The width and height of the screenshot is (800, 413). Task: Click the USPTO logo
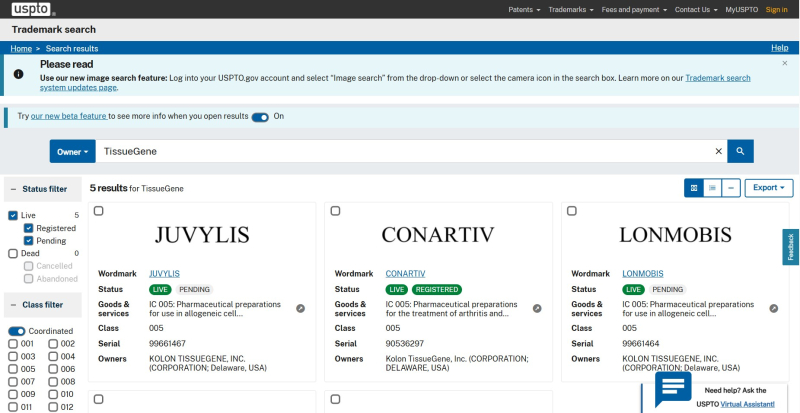click(31, 9)
